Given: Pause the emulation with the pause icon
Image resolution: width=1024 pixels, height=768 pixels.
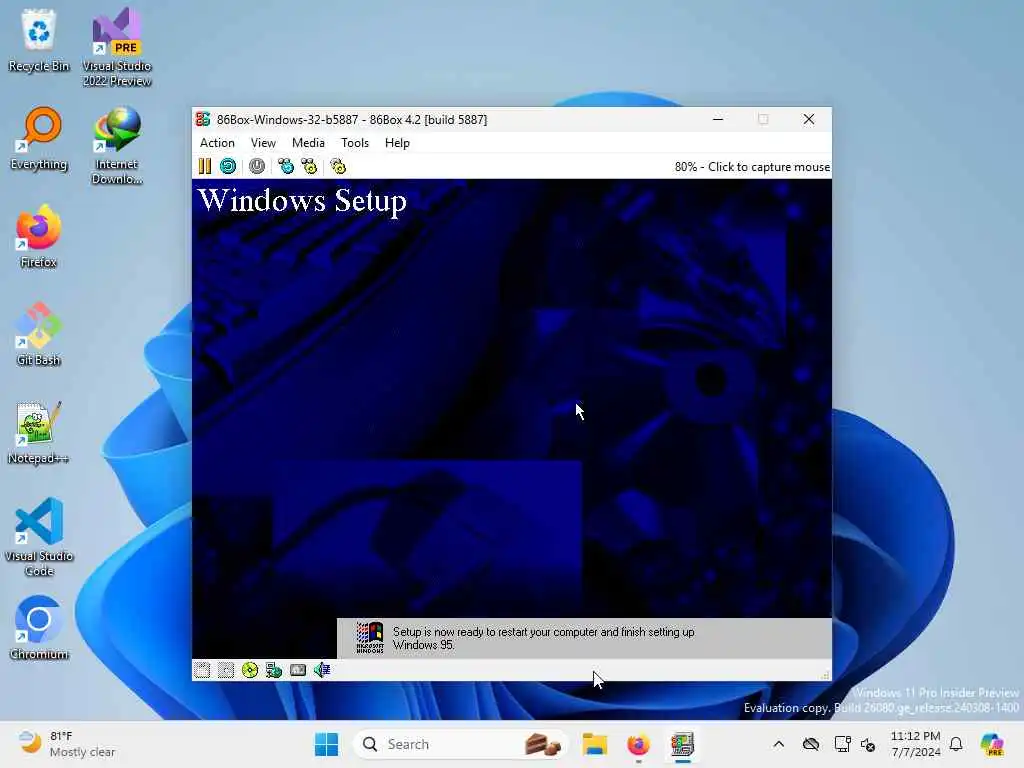Looking at the screenshot, I should point(204,167).
